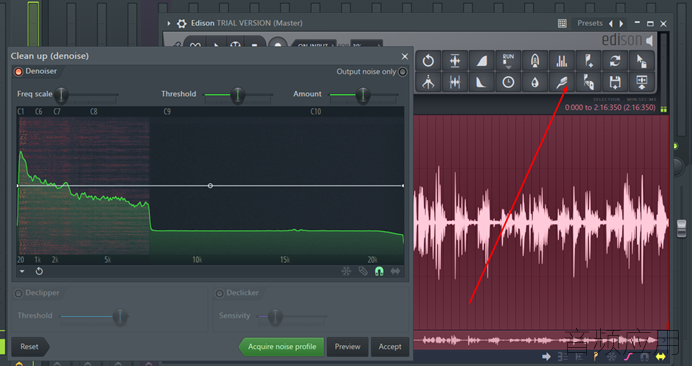Click the tool icon left of Save
This screenshot has width=692, height=366.
click(588, 82)
